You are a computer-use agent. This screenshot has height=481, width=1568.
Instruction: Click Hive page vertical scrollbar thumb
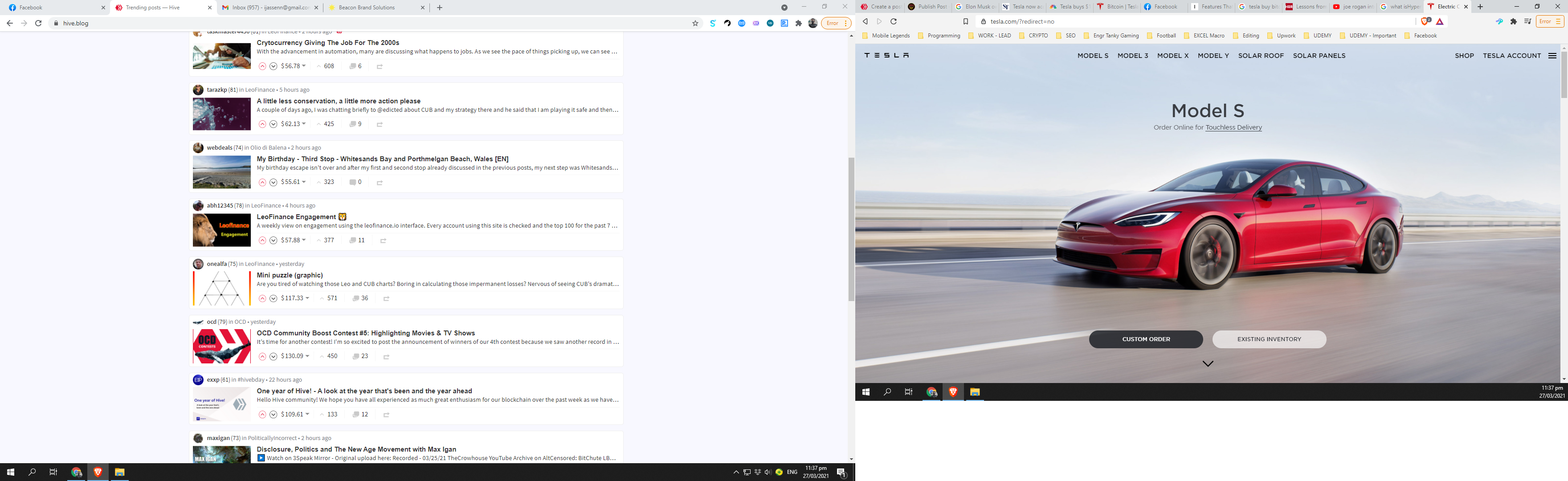click(x=851, y=229)
